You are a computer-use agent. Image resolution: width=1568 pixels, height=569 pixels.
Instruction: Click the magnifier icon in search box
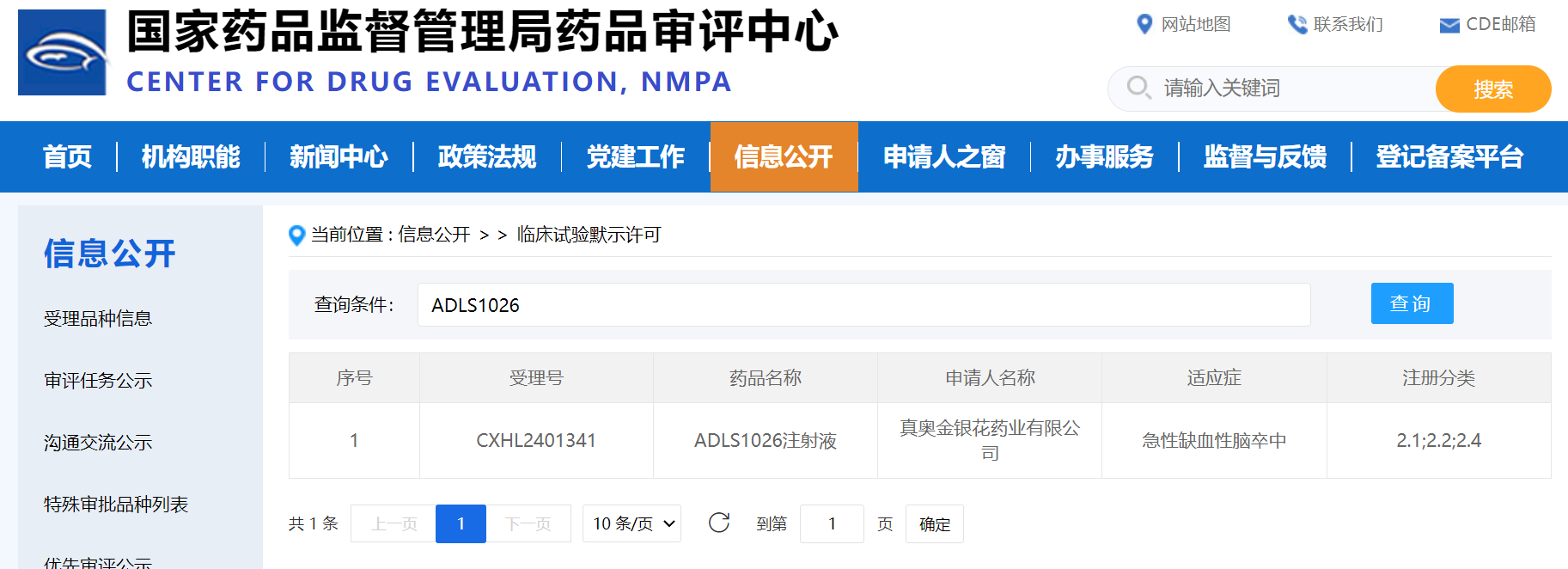(x=1138, y=88)
